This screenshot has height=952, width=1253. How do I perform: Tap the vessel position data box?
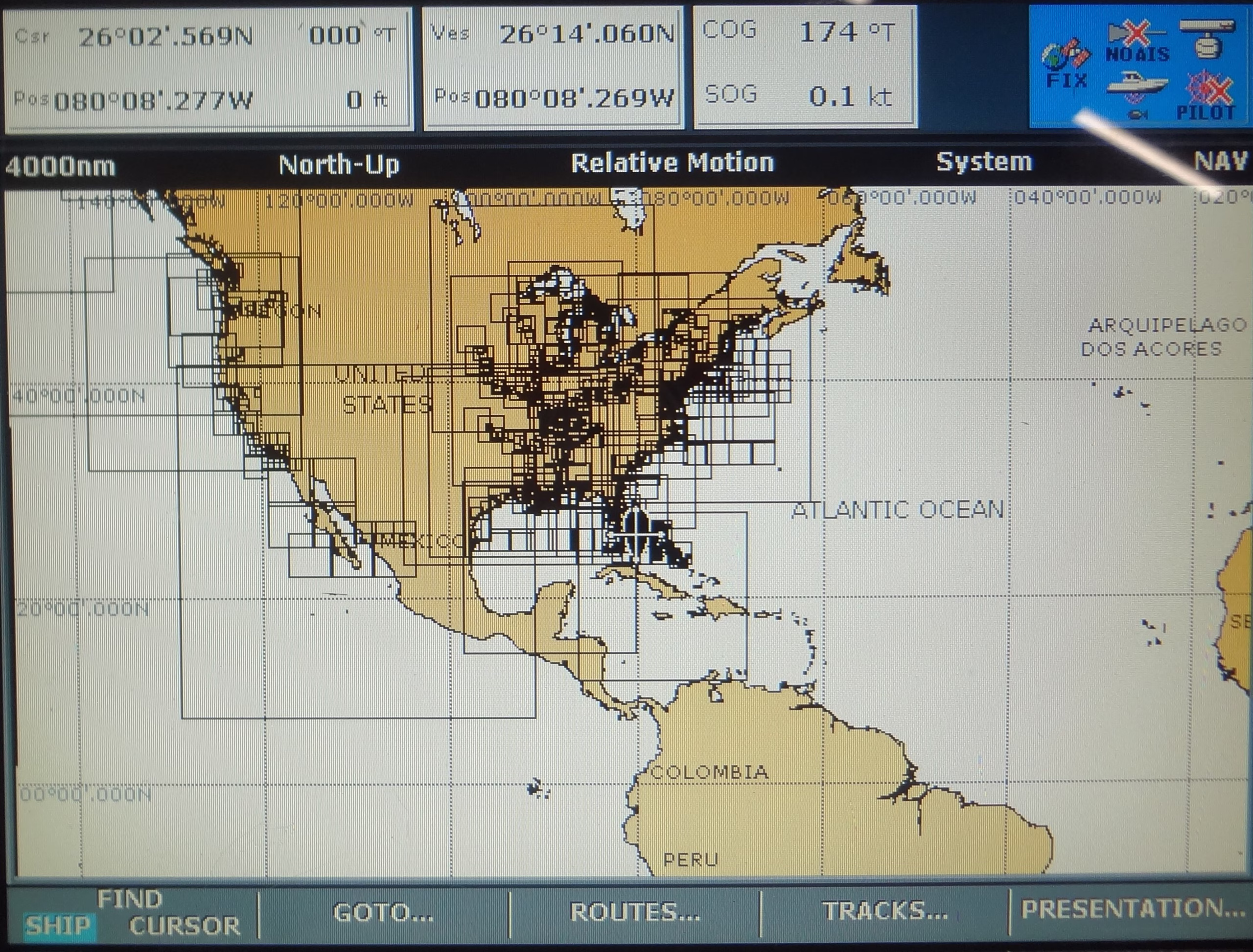(553, 67)
